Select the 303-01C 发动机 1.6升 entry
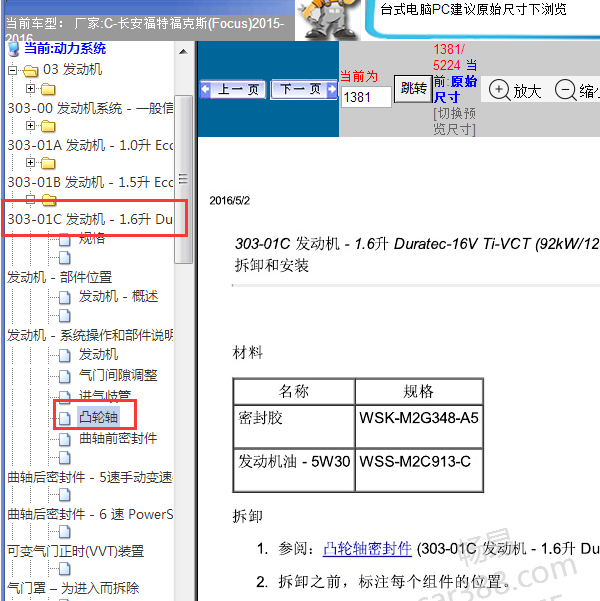Viewport: 600px width, 601px height. pyautogui.click(x=90, y=219)
